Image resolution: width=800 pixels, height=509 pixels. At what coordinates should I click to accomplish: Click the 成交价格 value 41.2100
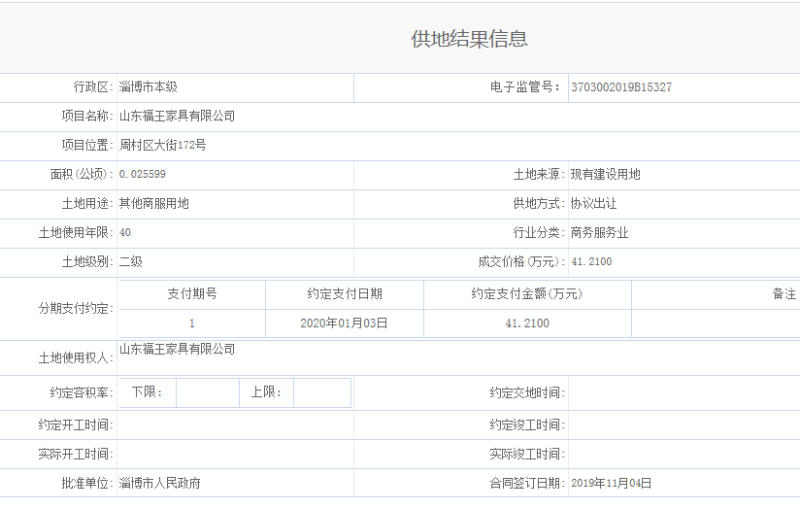pyautogui.click(x=591, y=262)
